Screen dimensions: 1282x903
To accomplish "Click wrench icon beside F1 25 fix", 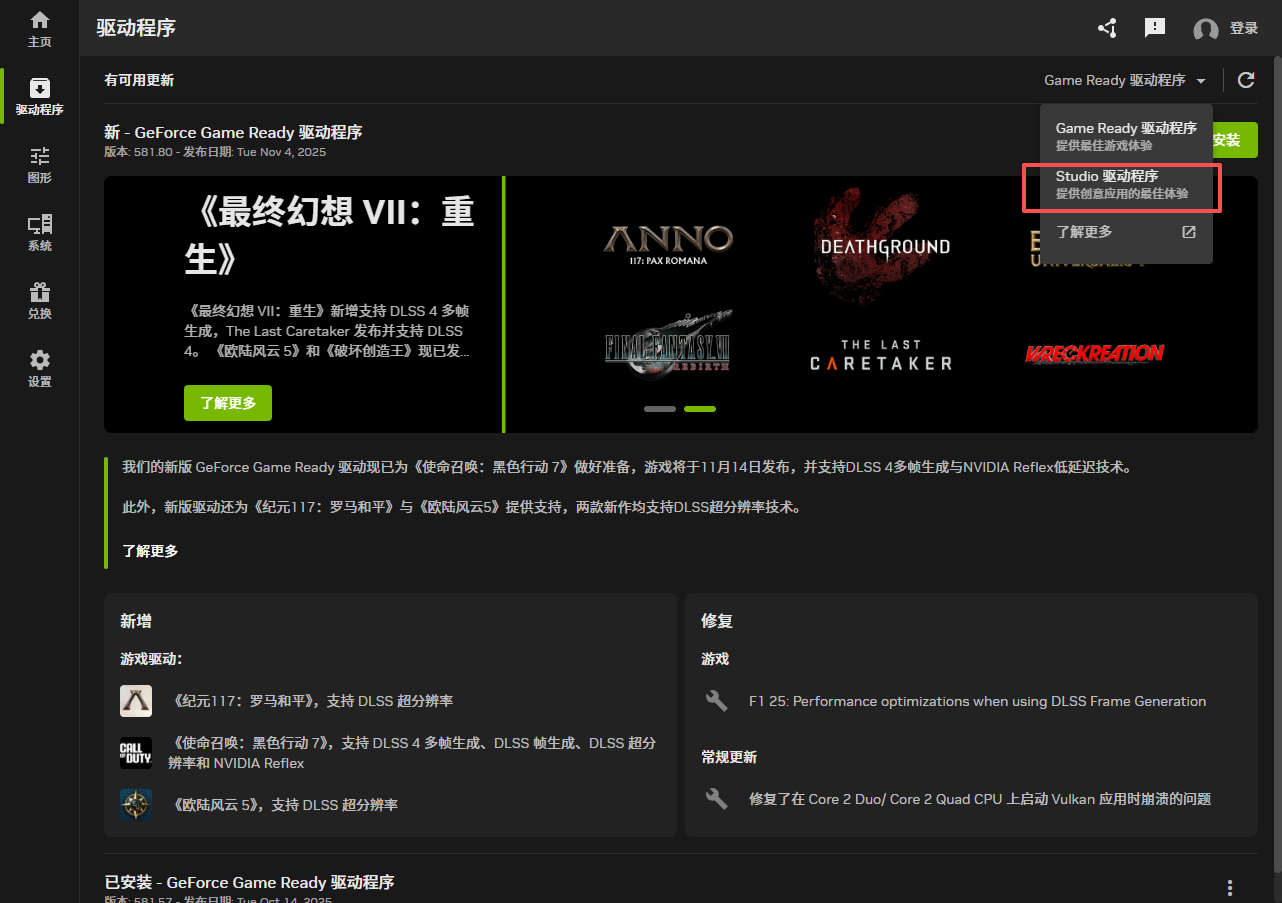I will (x=716, y=701).
